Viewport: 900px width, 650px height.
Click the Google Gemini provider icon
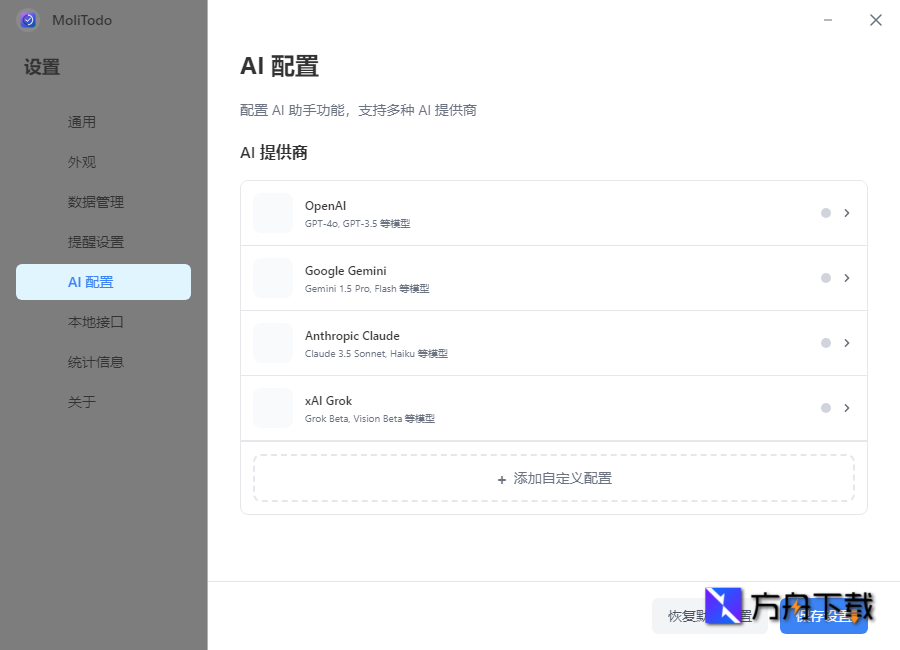[272, 277]
